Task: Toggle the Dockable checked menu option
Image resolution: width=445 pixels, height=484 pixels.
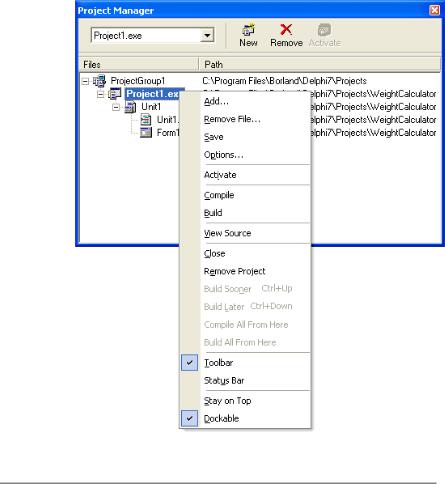Action: [x=245, y=418]
